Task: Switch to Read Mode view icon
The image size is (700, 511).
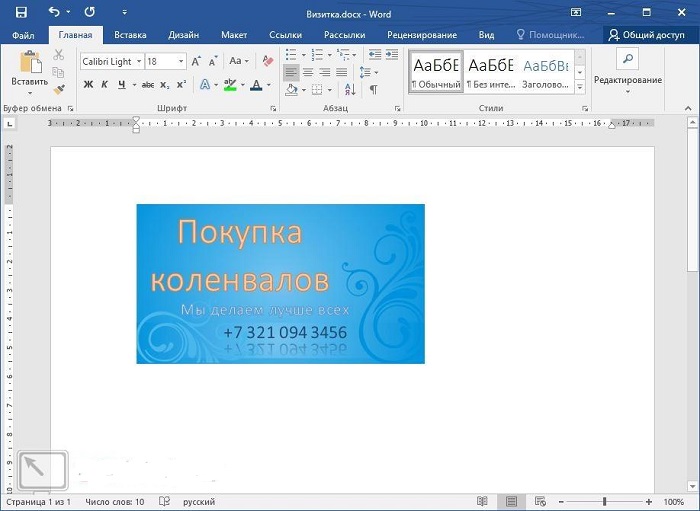Action: [x=482, y=501]
